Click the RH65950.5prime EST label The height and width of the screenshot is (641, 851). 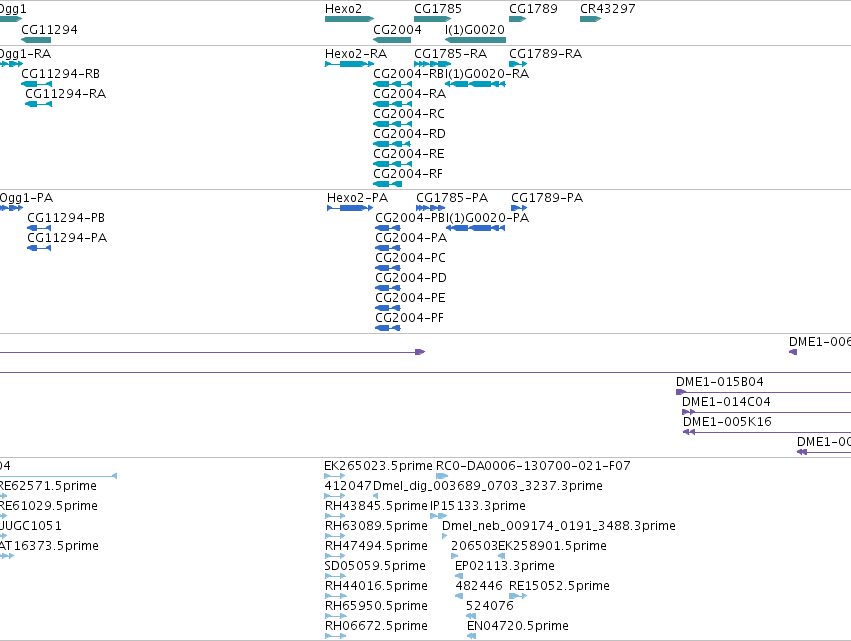click(376, 606)
